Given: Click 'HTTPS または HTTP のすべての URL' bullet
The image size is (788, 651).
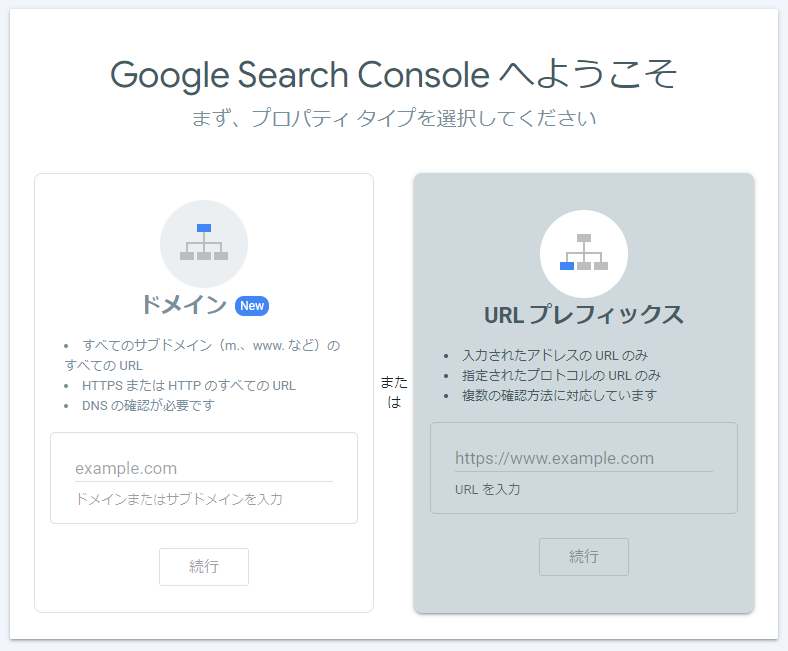Looking at the screenshot, I should pyautogui.click(x=188, y=386).
